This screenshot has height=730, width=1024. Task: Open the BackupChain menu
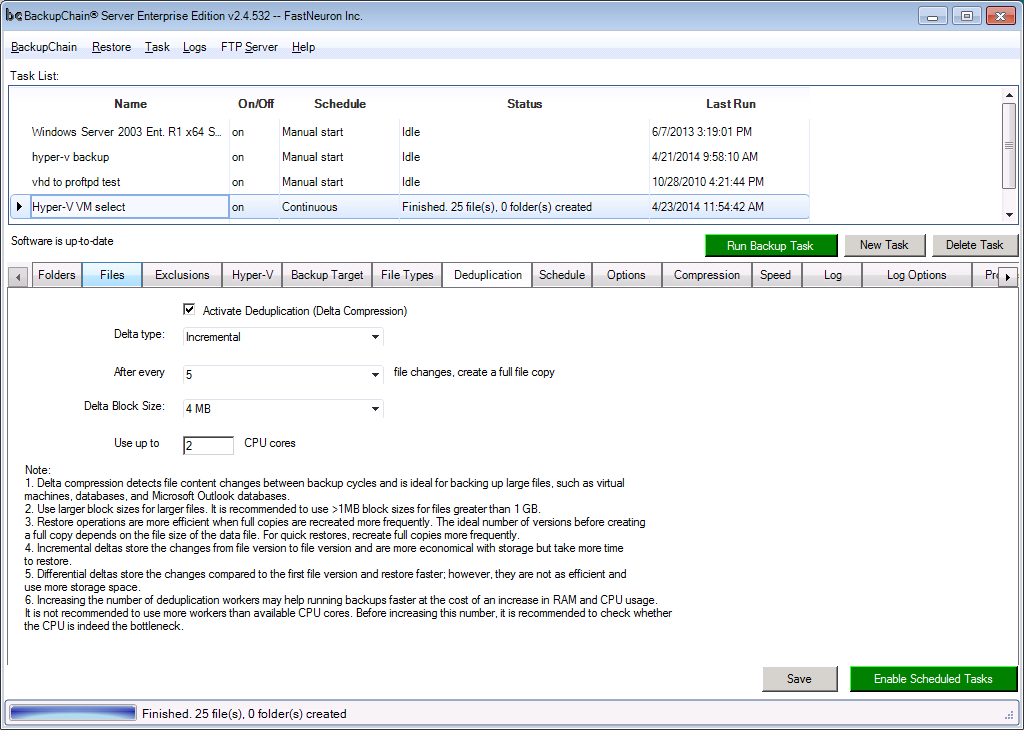(x=44, y=47)
